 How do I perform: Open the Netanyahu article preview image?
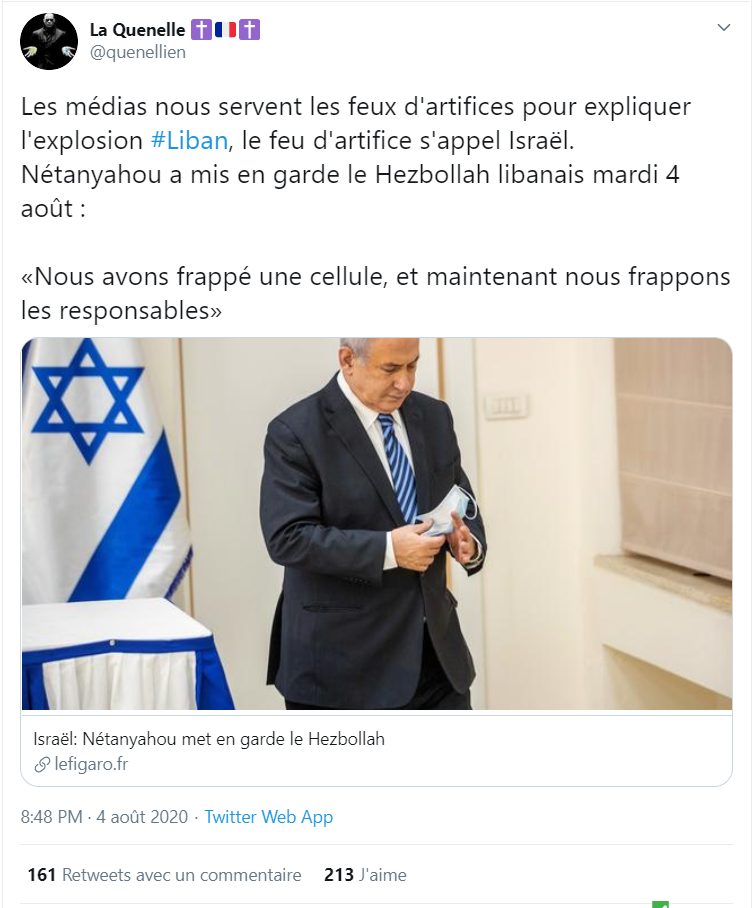[377, 524]
